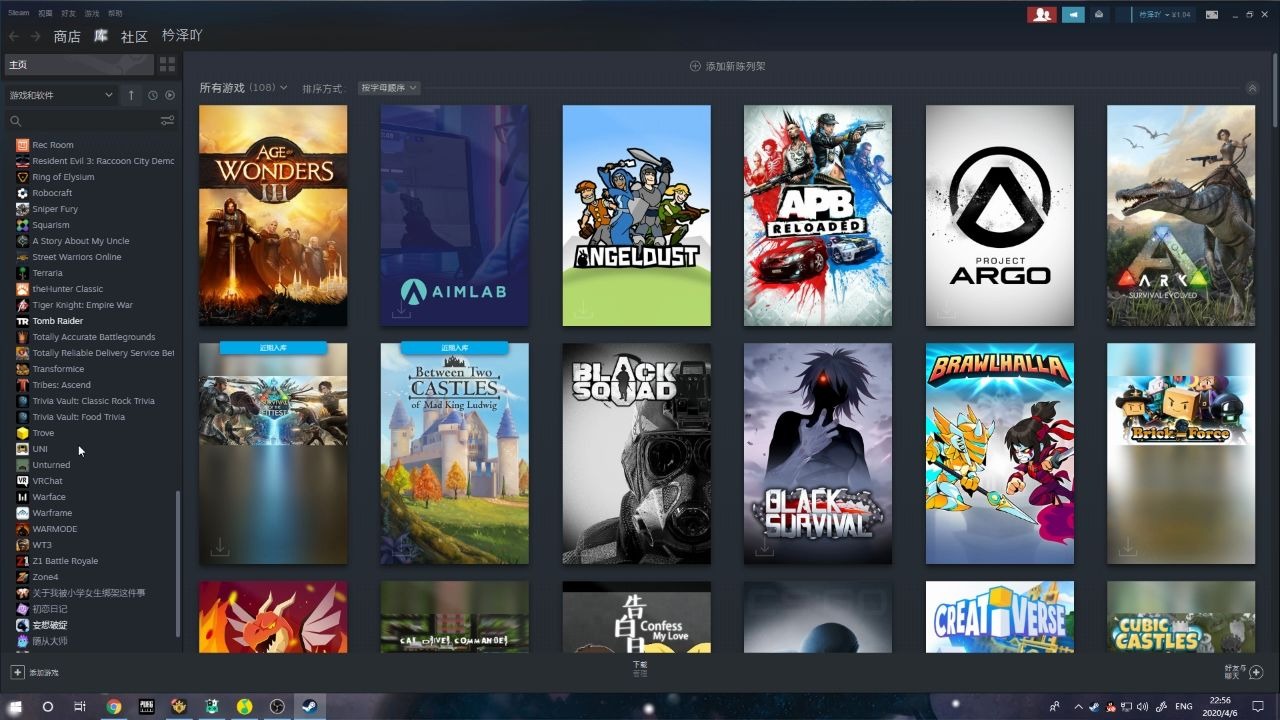This screenshot has height=720, width=1280.
Task: Sort library list with up arrow icon
Action: click(x=131, y=95)
